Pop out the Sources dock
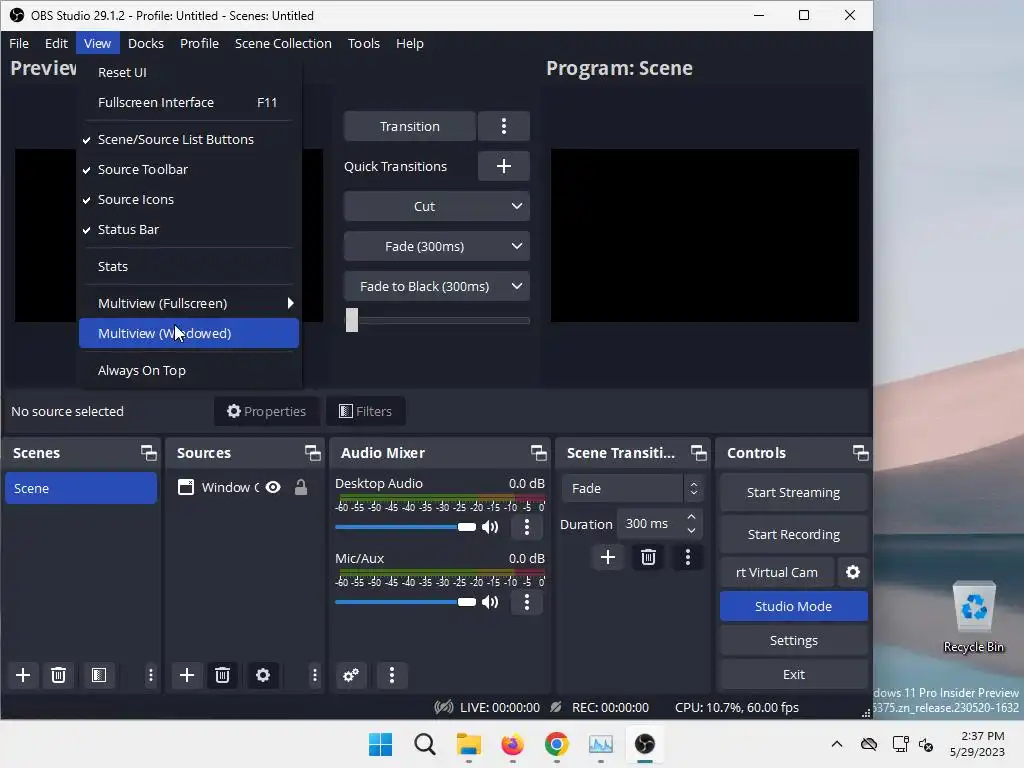This screenshot has height=768, width=1024. click(313, 453)
